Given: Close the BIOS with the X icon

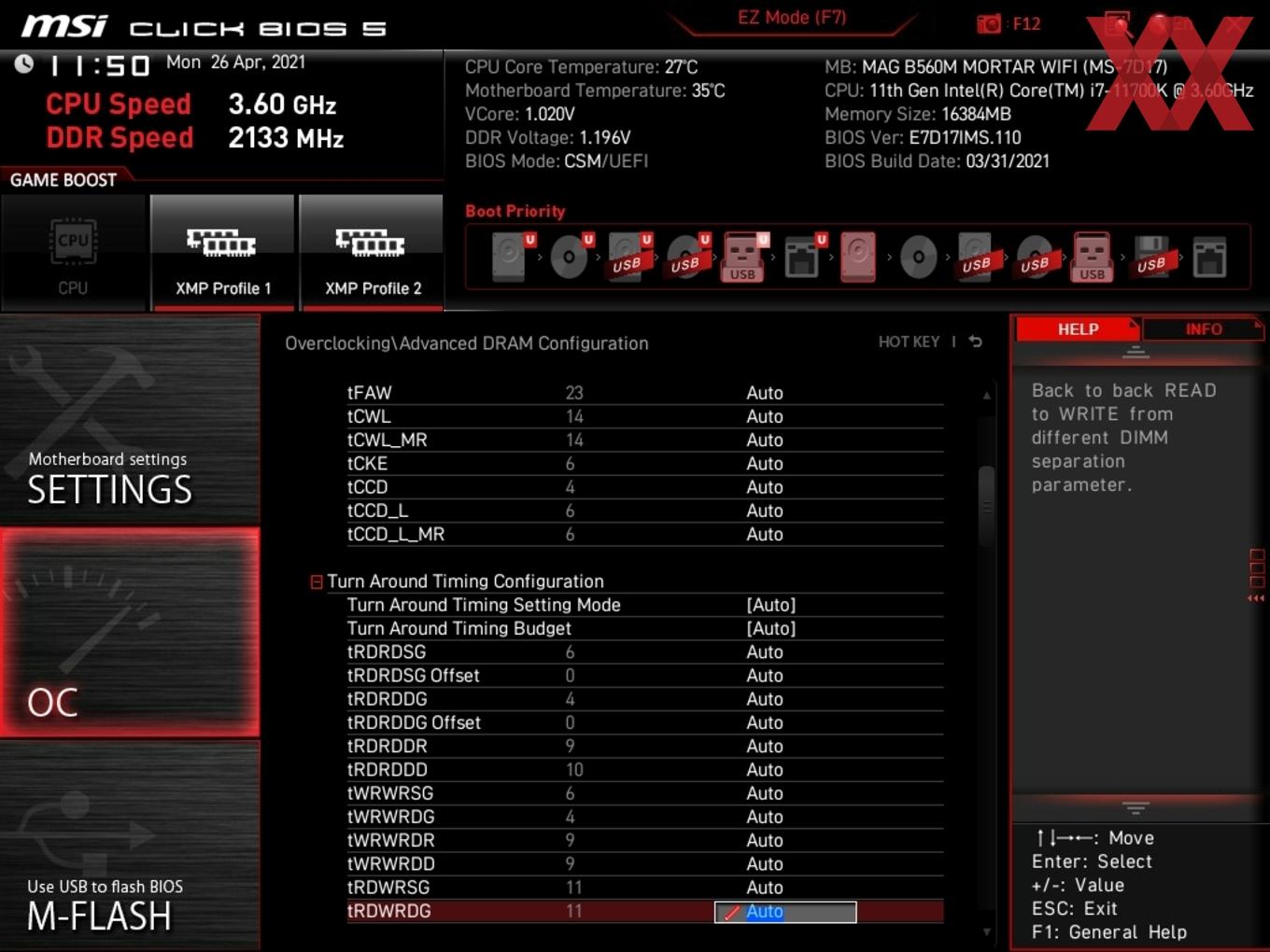Looking at the screenshot, I should click(x=1235, y=24).
